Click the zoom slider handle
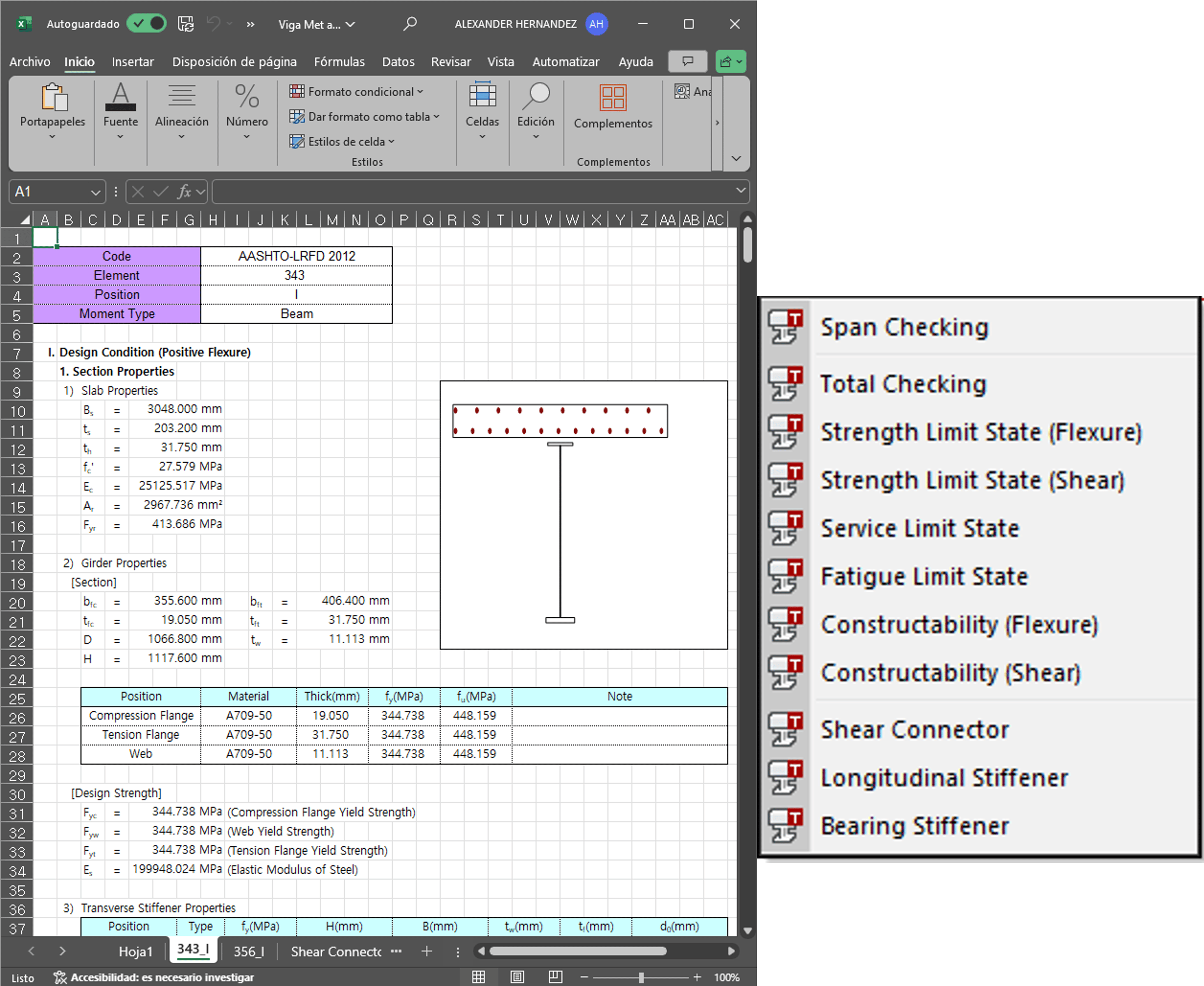Image resolution: width=1204 pixels, height=986 pixels. pyautogui.click(x=641, y=977)
